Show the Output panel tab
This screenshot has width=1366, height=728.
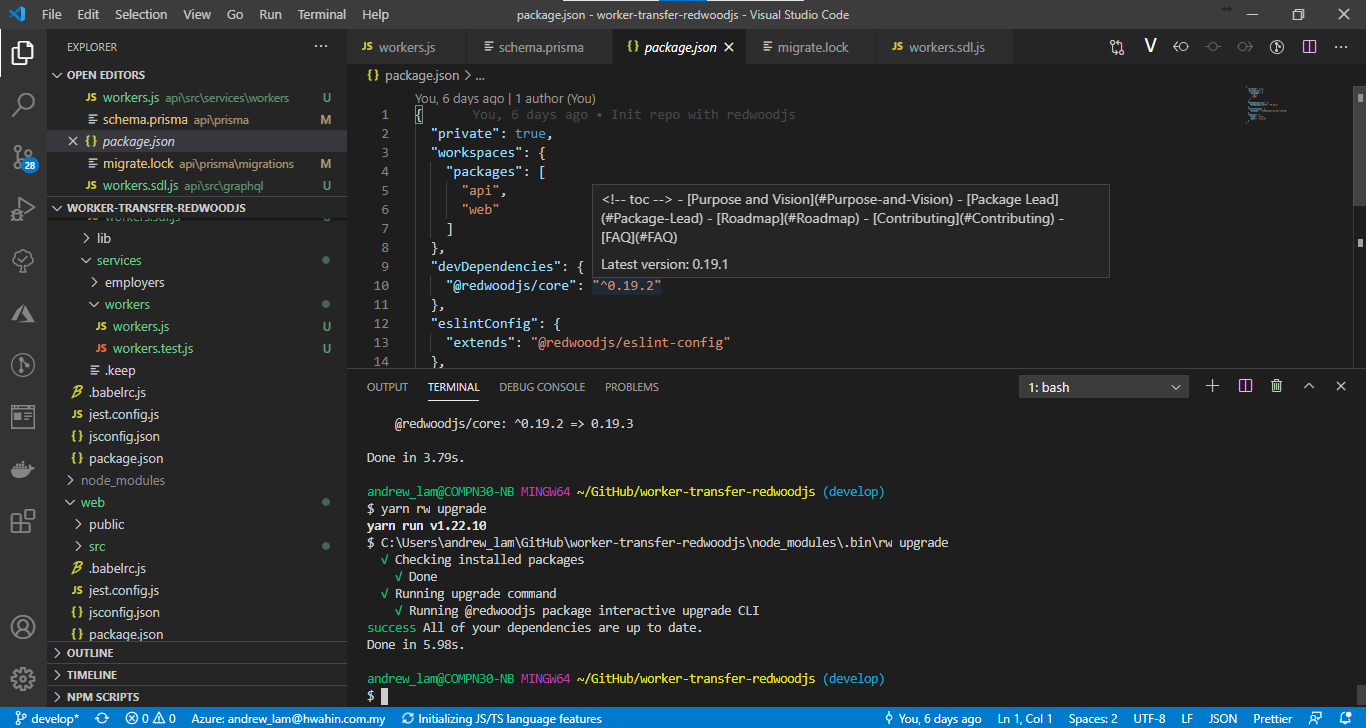(387, 387)
